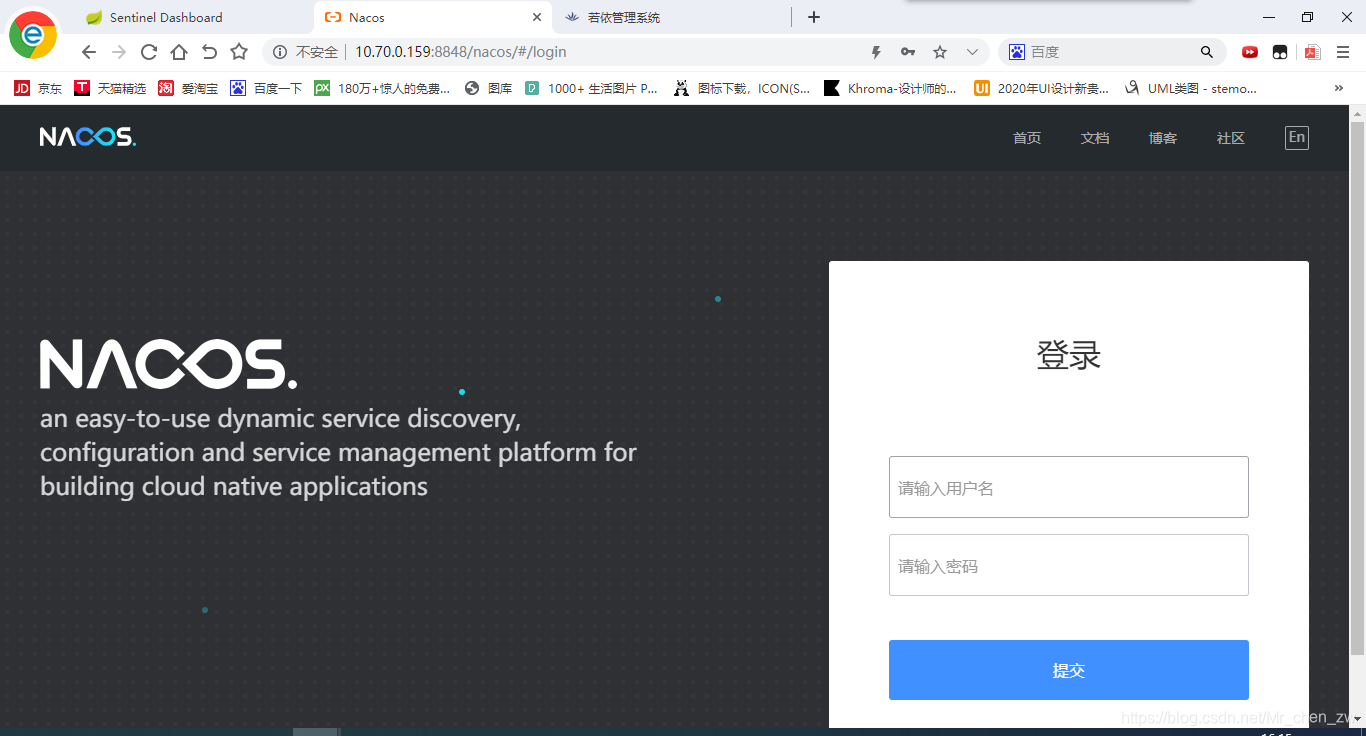Close the Nacos tab
1366x736 pixels.
coord(537,17)
